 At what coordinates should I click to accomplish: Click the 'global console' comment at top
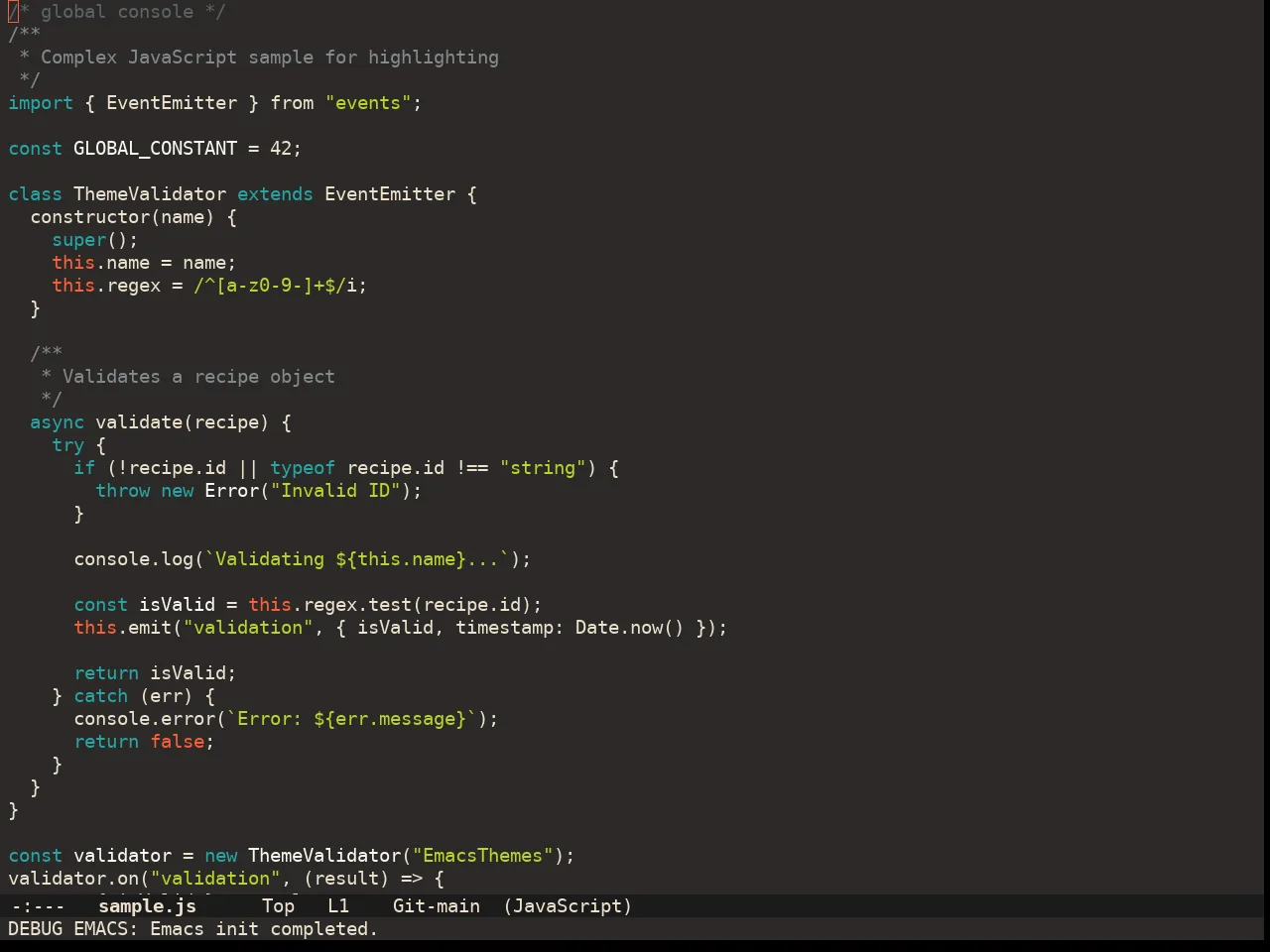tap(117, 11)
